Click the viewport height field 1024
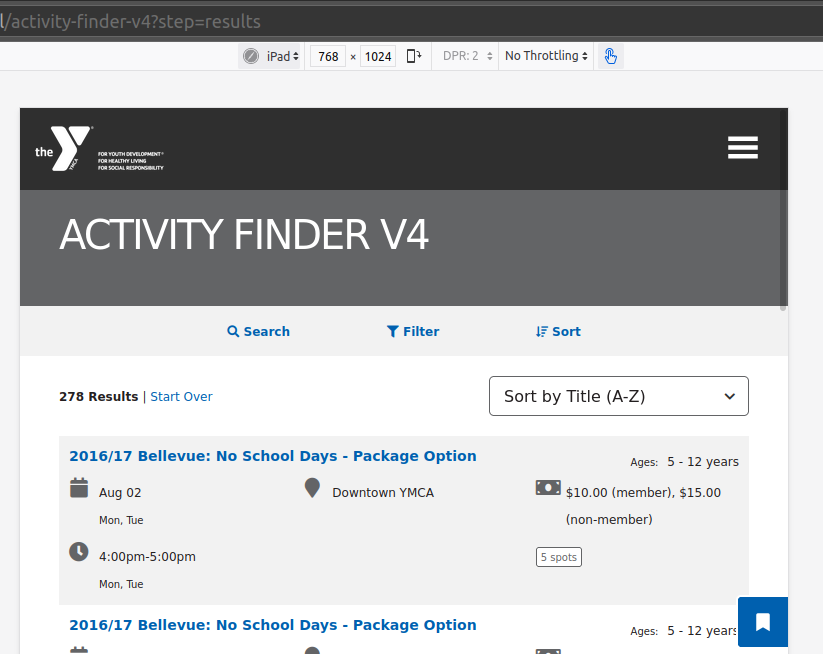 click(378, 57)
